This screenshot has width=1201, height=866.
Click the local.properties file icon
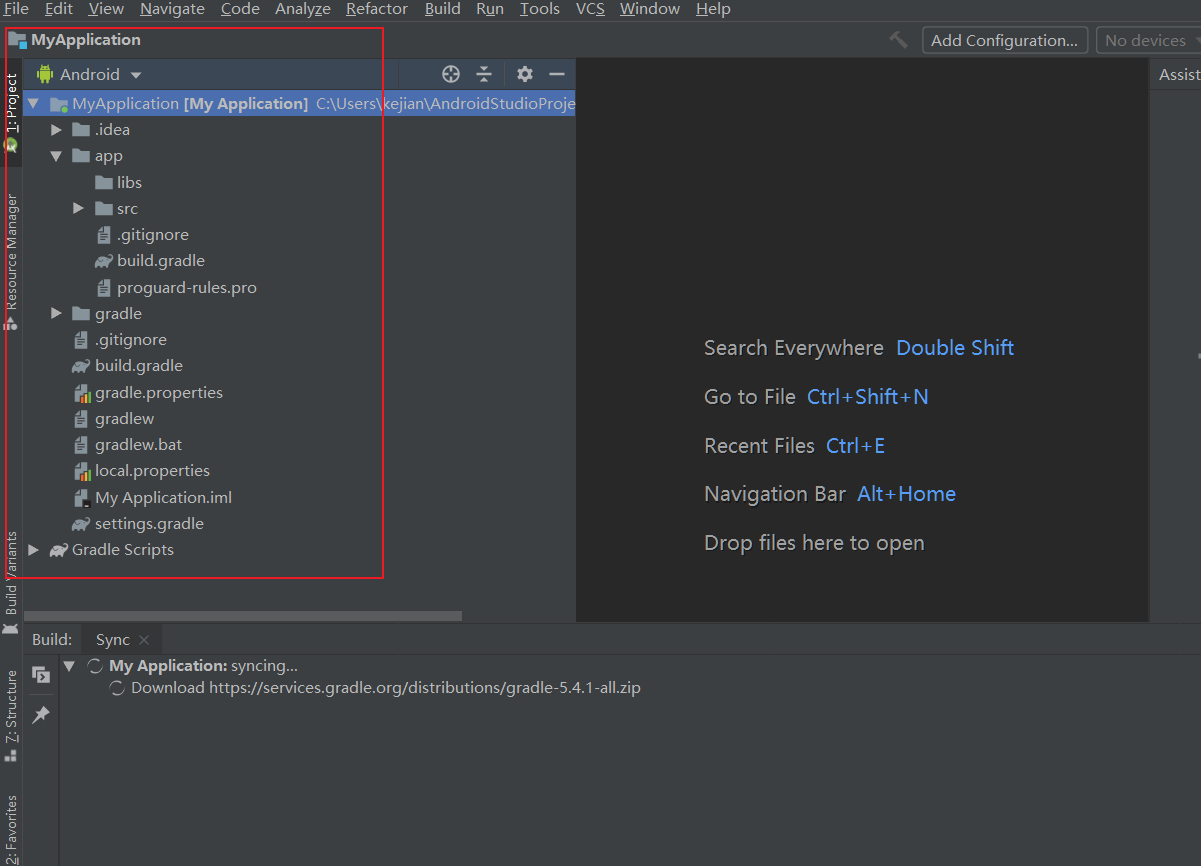[x=82, y=471]
